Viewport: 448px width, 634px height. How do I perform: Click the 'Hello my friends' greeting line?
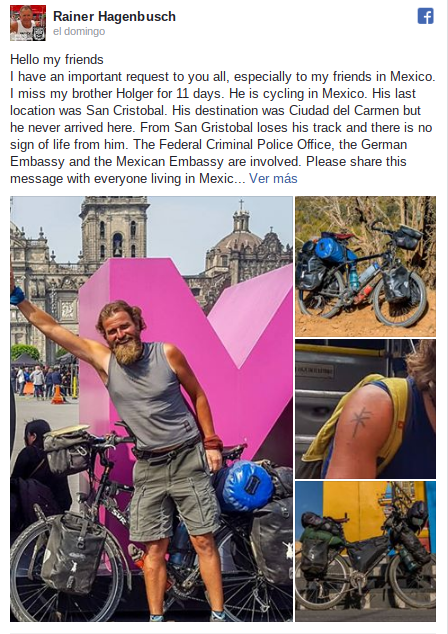pyautogui.click(x=57, y=59)
